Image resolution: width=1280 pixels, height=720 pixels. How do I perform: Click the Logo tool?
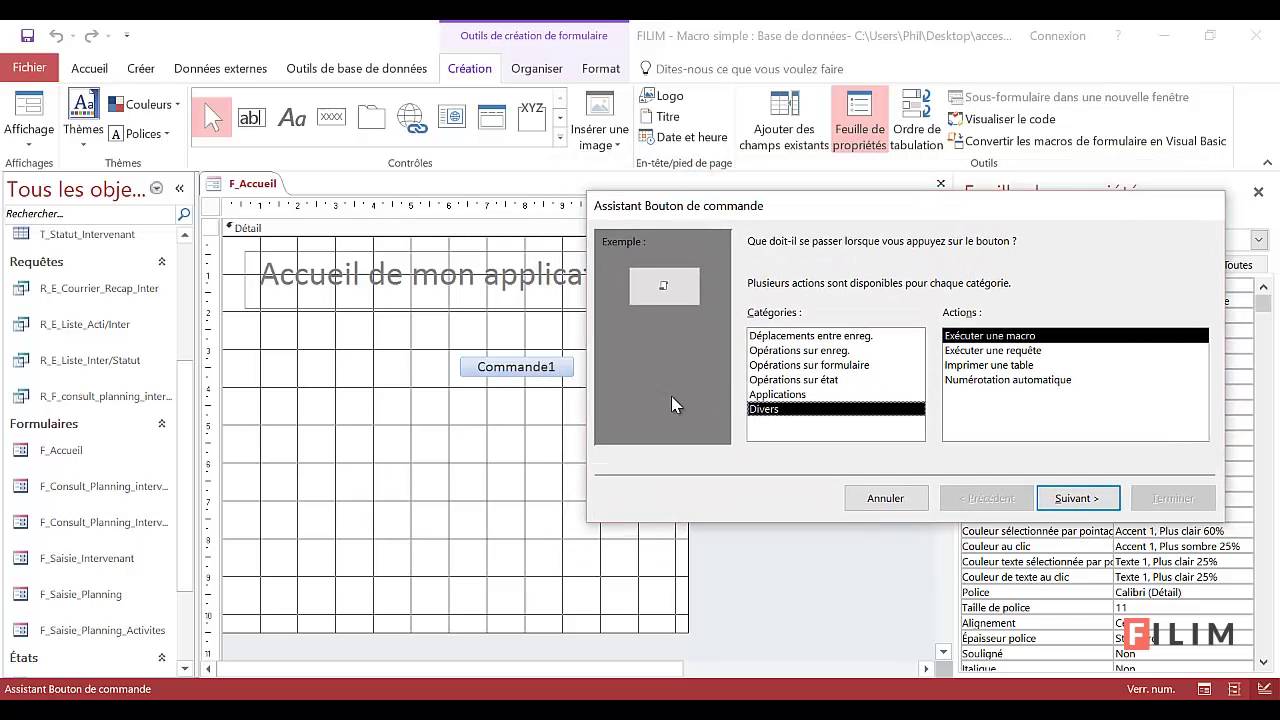[x=662, y=96]
